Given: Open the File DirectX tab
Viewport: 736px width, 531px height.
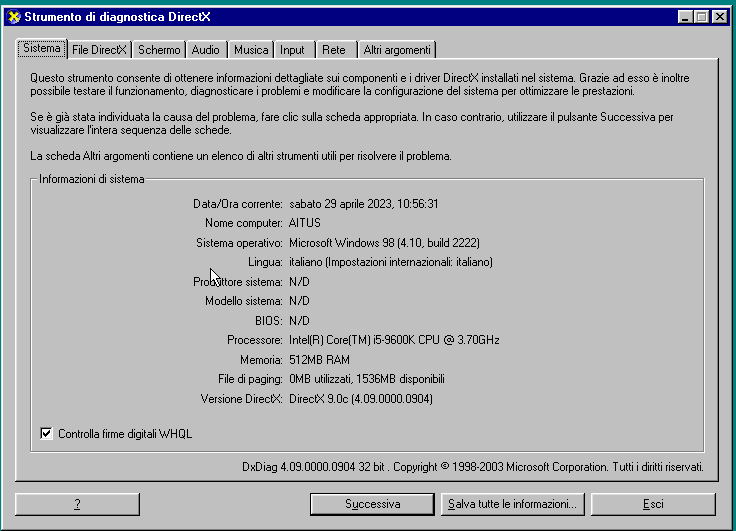Looking at the screenshot, I should 99,50.
